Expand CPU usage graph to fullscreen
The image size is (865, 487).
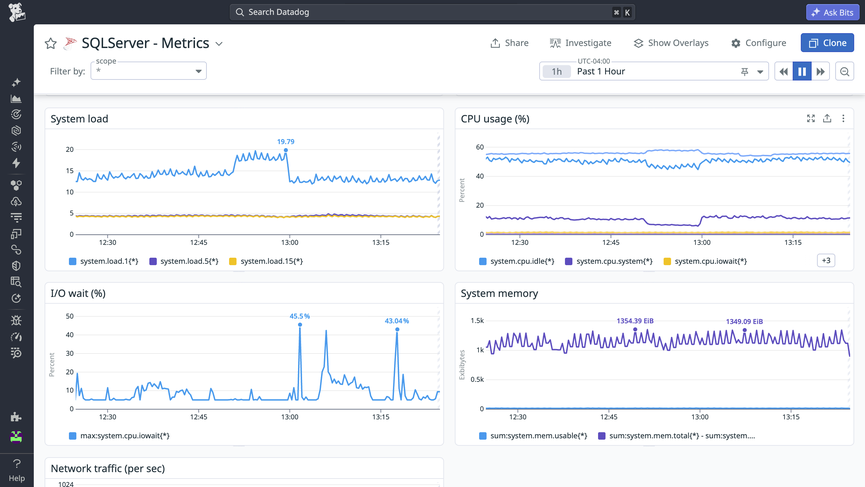(x=810, y=119)
